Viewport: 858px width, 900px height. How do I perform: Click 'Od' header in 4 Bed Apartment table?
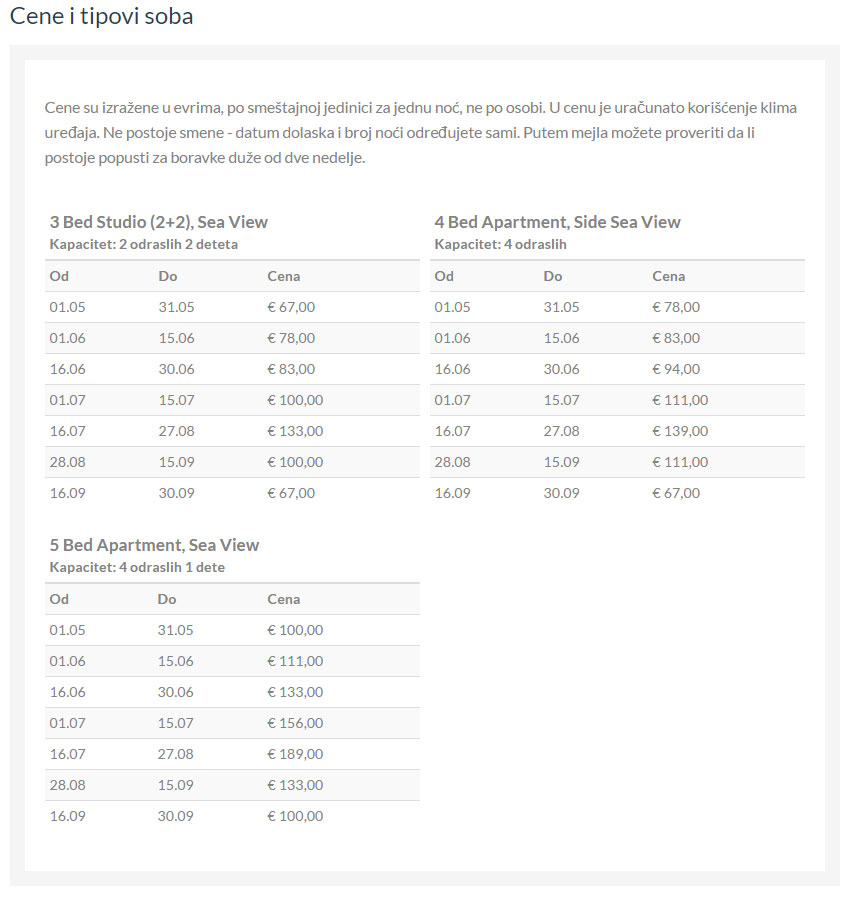tap(444, 276)
